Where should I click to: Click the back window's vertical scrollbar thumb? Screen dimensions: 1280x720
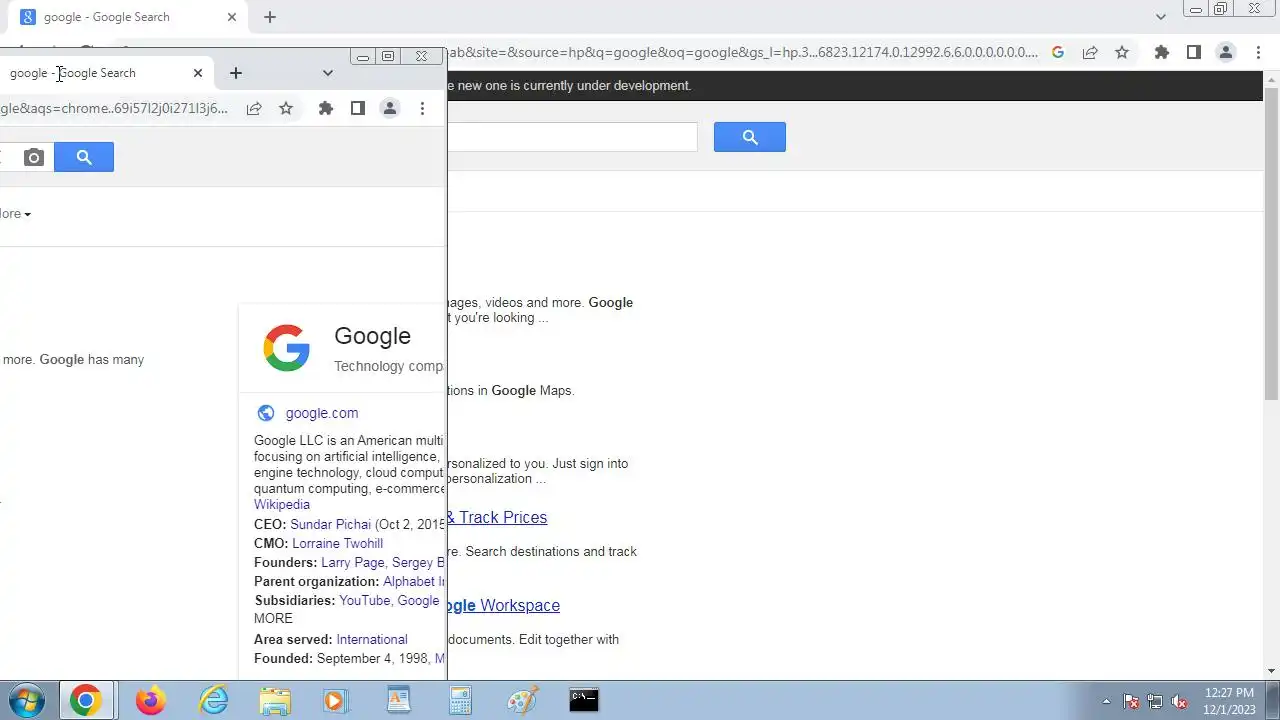click(1271, 244)
